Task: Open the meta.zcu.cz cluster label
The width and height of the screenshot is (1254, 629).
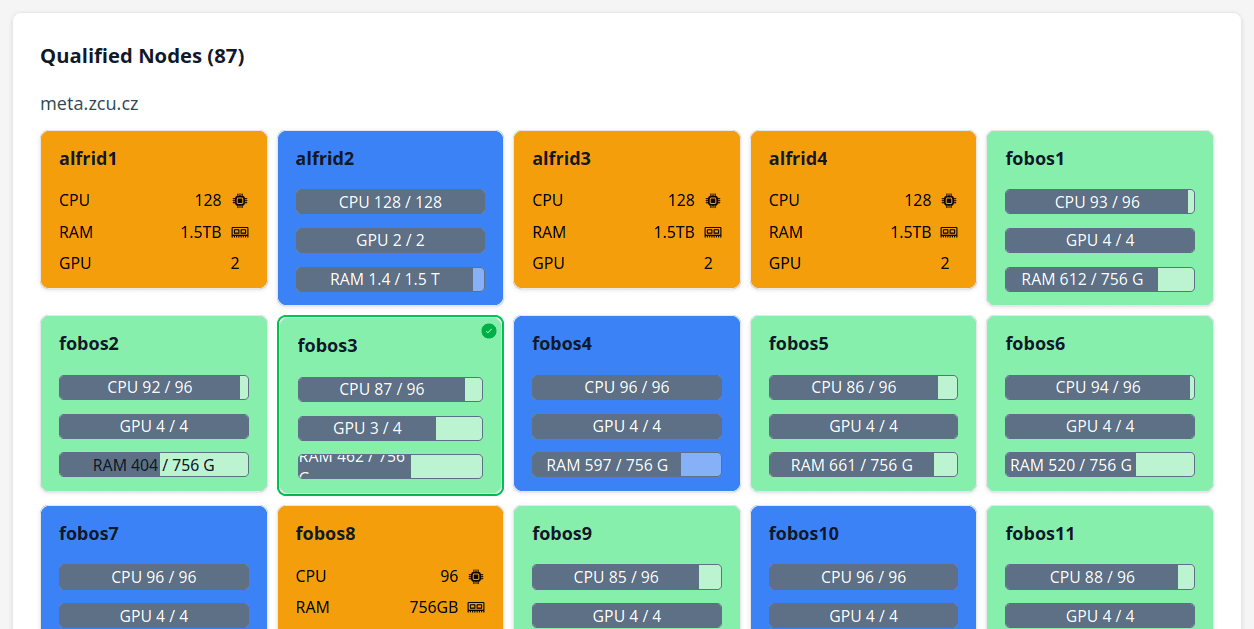Action: [x=89, y=104]
